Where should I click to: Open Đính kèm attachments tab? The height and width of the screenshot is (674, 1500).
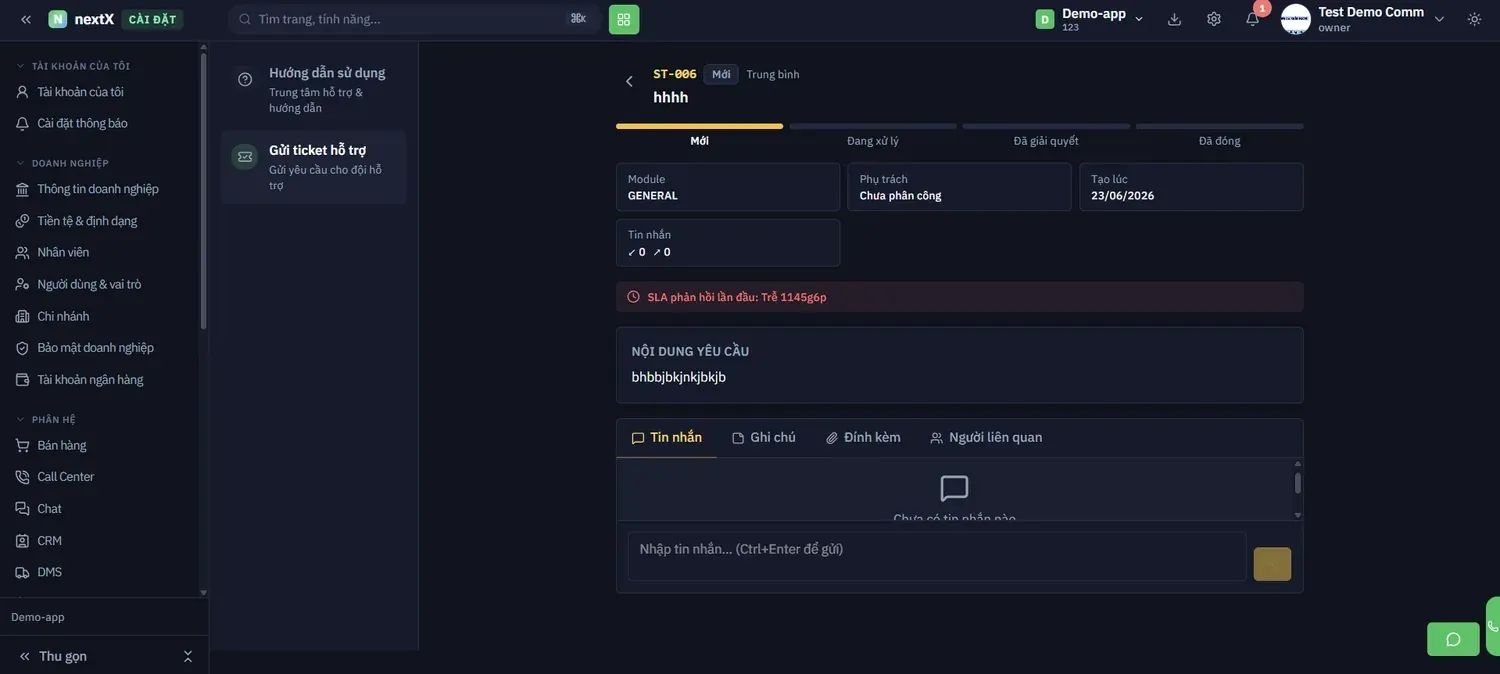click(x=863, y=438)
